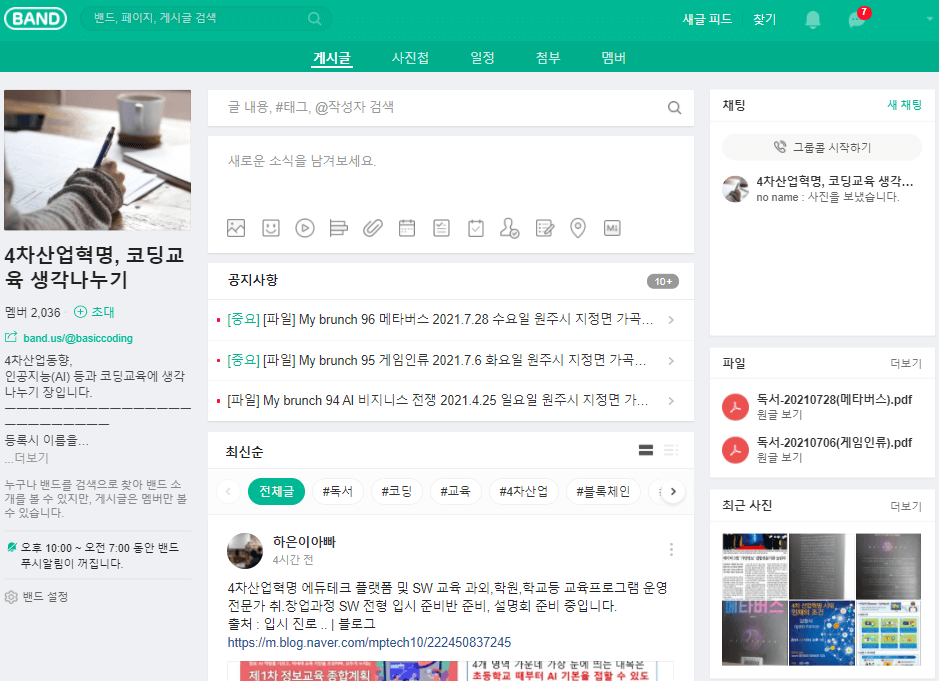Open the account dropdown arrow at top right
The height and width of the screenshot is (681, 939).
(929, 19)
